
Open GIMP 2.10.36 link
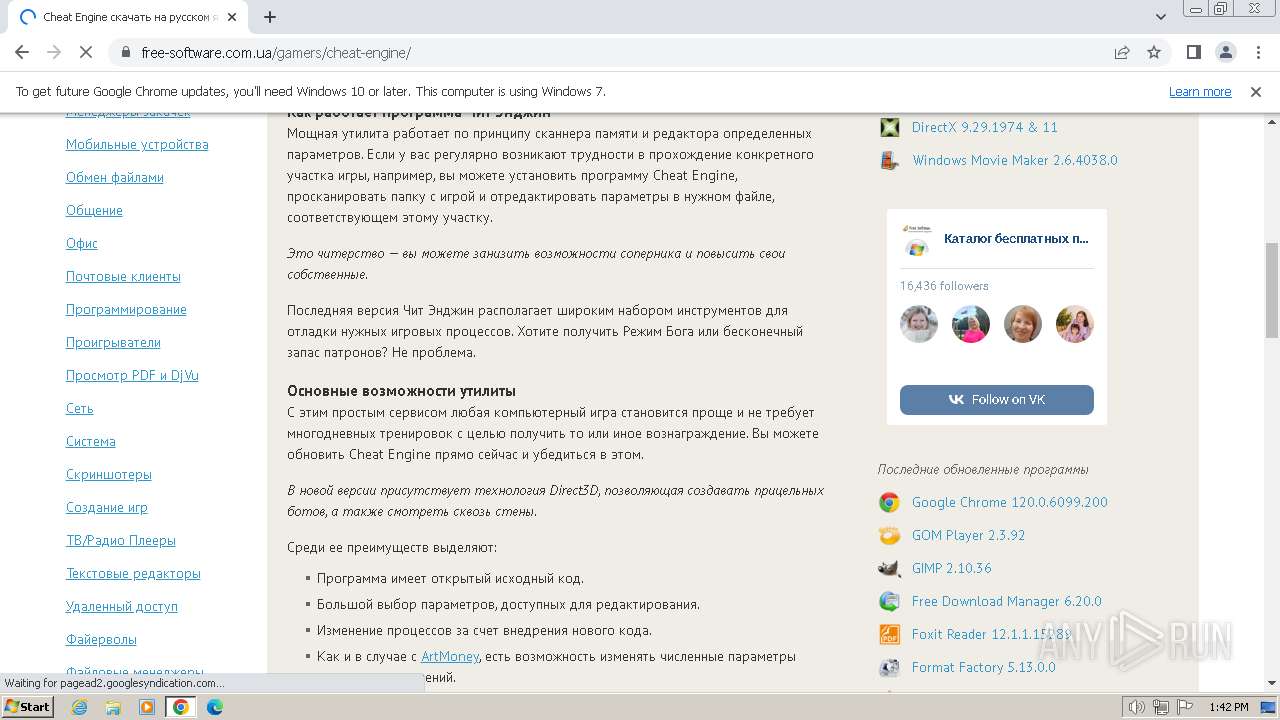click(x=952, y=568)
